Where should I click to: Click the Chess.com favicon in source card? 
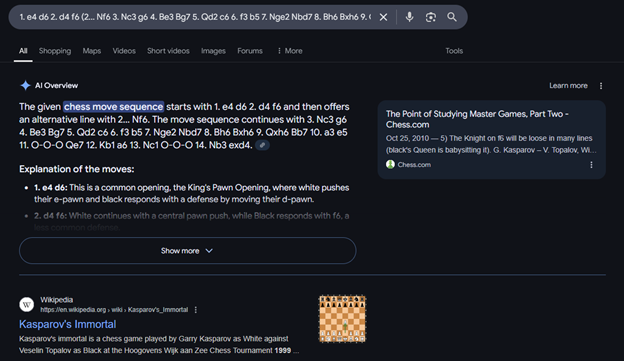[390, 164]
